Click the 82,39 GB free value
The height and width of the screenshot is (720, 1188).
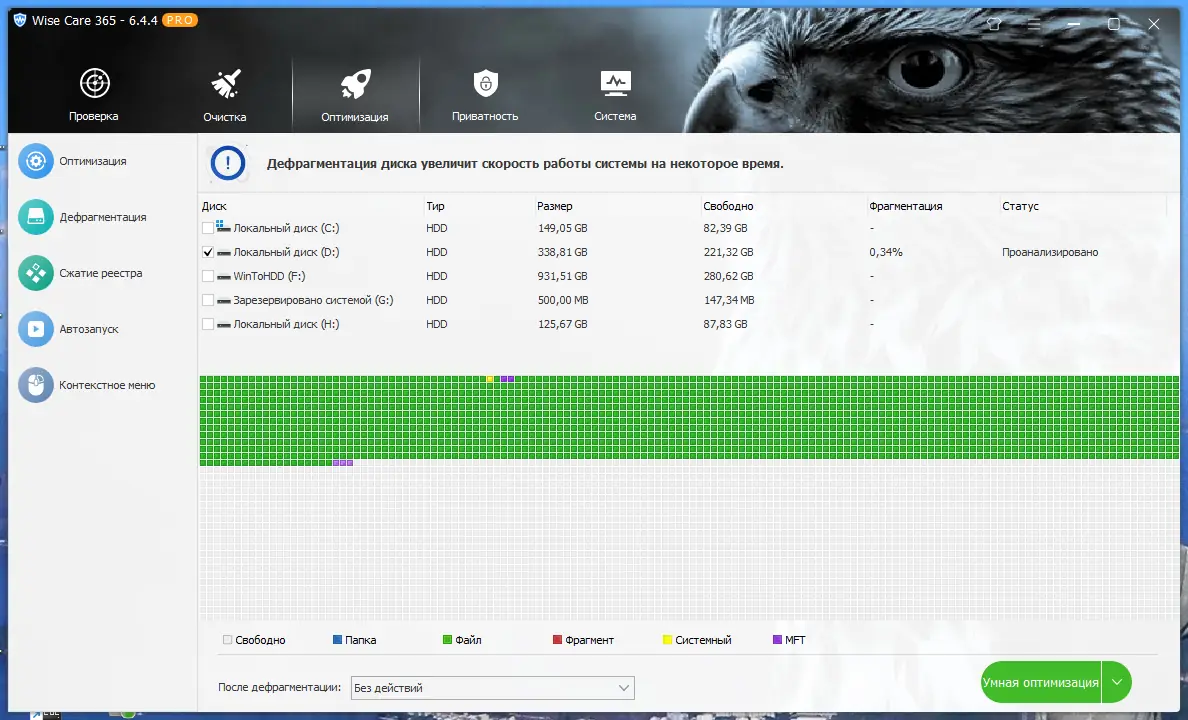[725, 228]
